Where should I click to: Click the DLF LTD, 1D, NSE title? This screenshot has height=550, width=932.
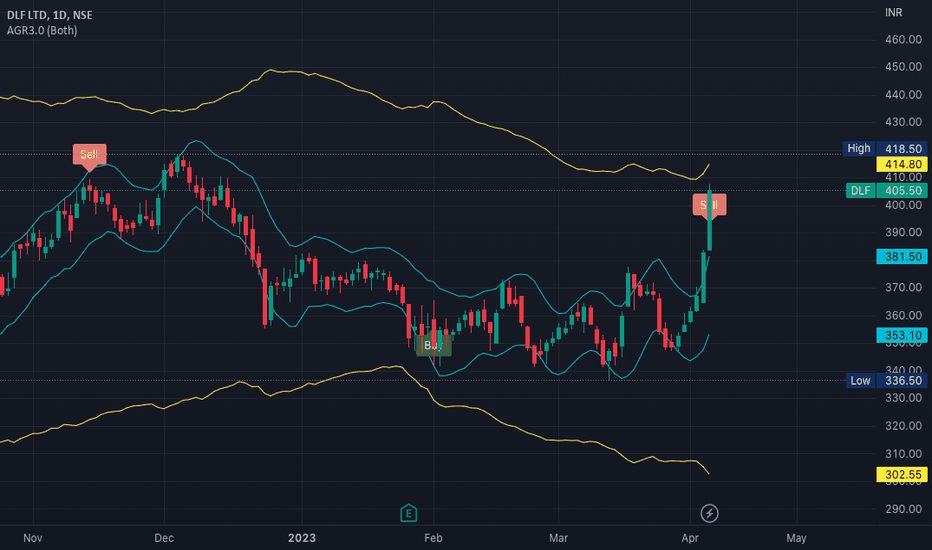(50, 15)
